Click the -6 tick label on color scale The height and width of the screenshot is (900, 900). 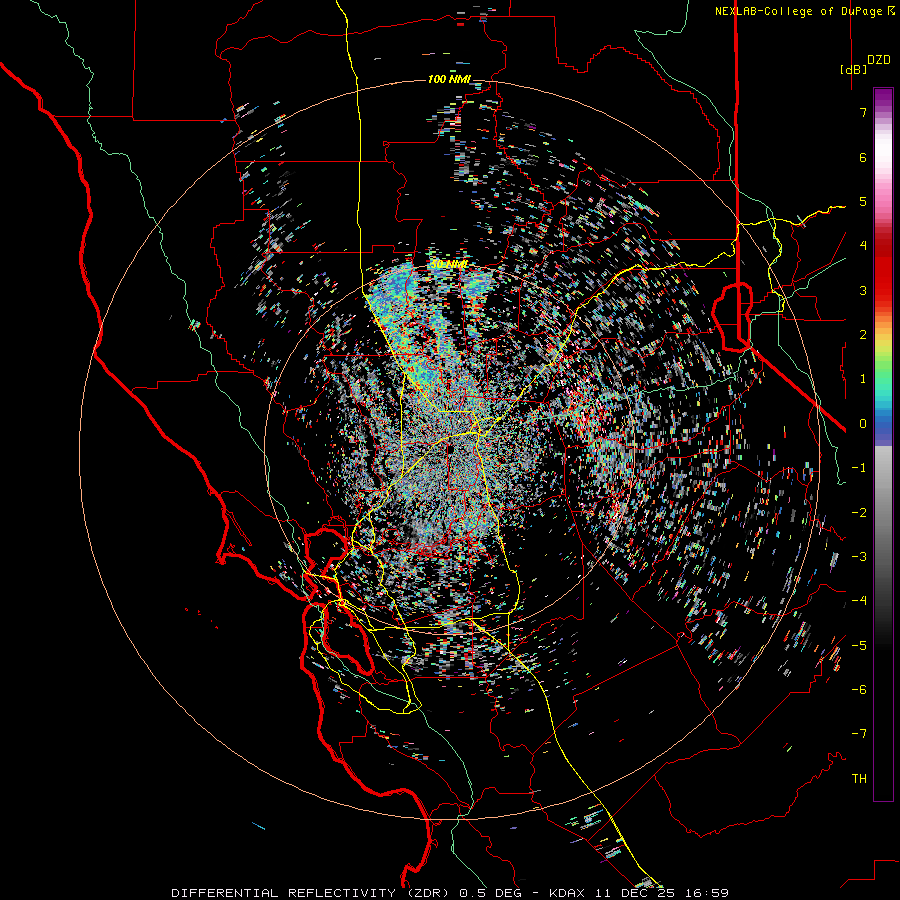859,690
